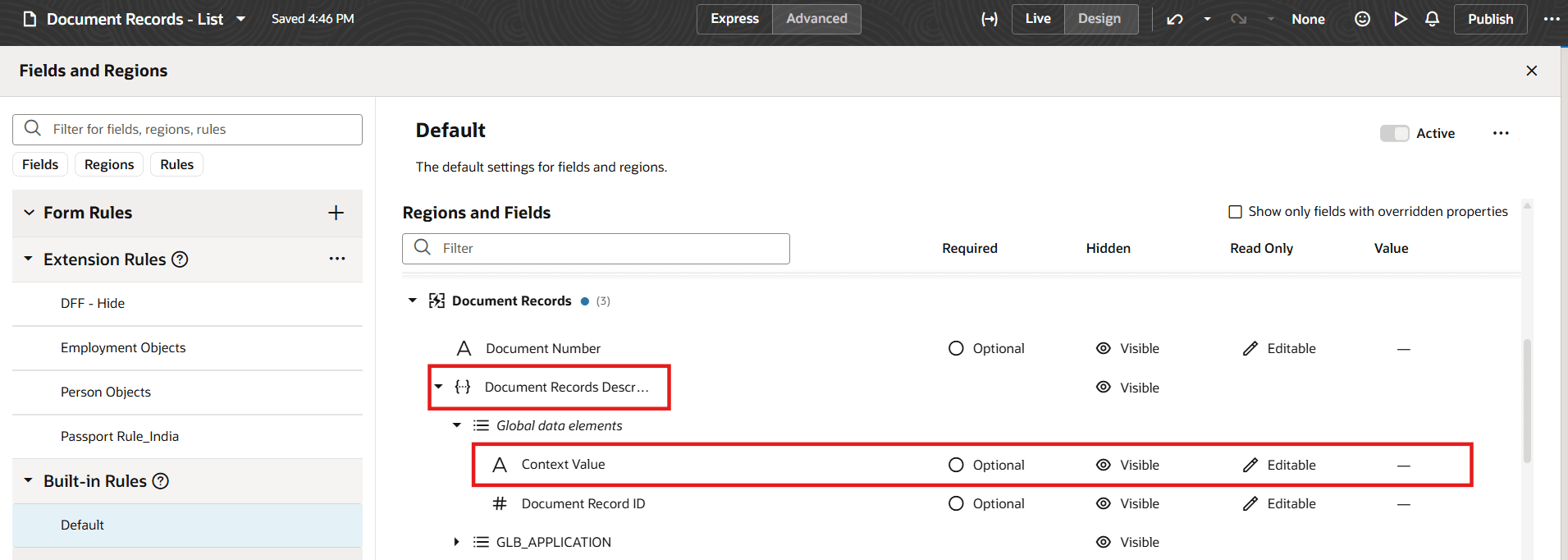
Task: Click the Publish button
Action: [1490, 19]
